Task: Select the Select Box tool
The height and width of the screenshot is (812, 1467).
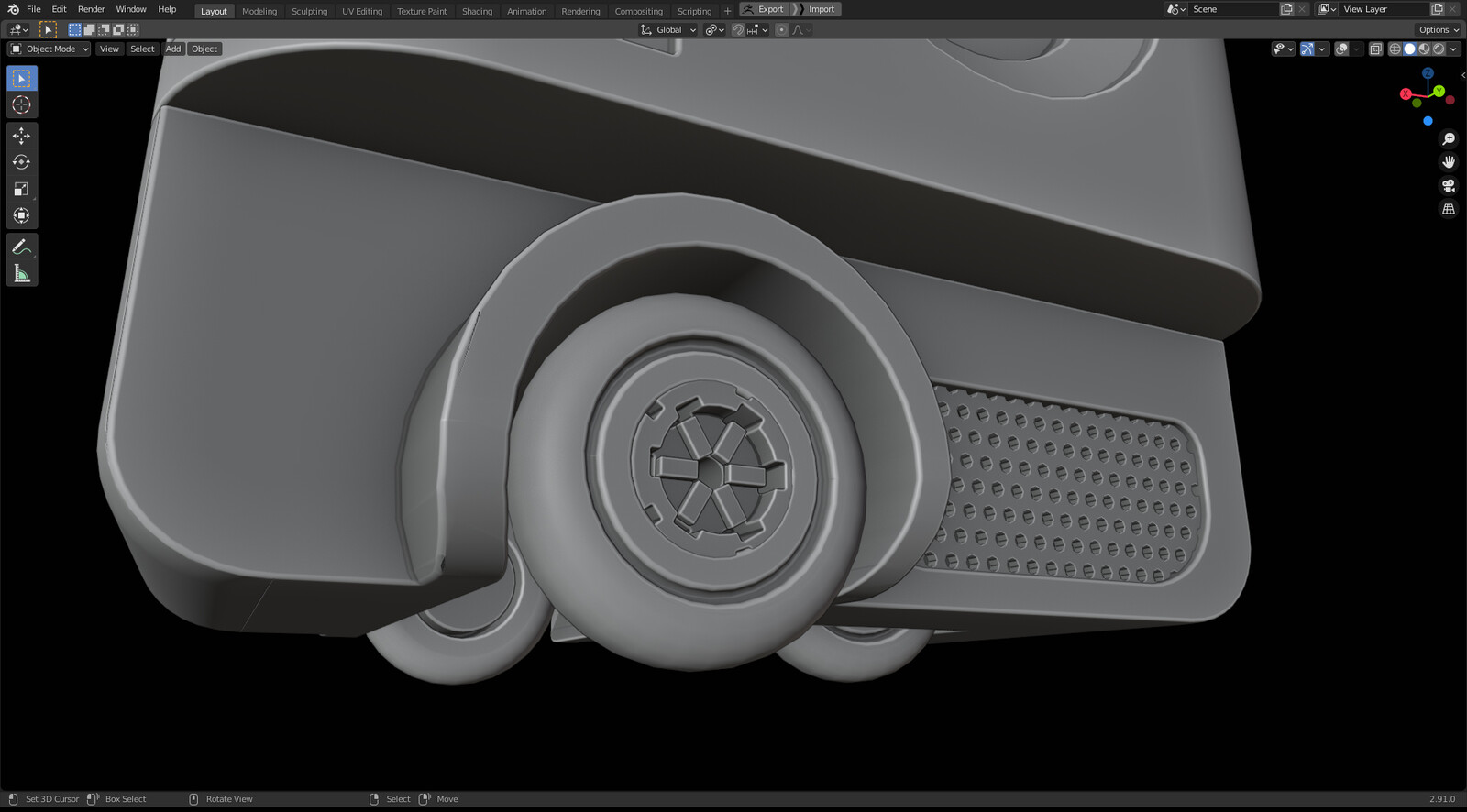Action: click(x=22, y=79)
